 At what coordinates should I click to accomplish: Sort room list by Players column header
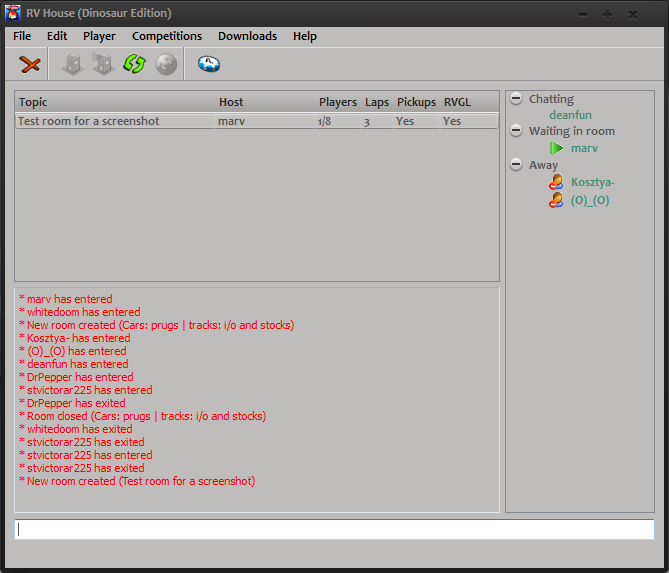(337, 102)
